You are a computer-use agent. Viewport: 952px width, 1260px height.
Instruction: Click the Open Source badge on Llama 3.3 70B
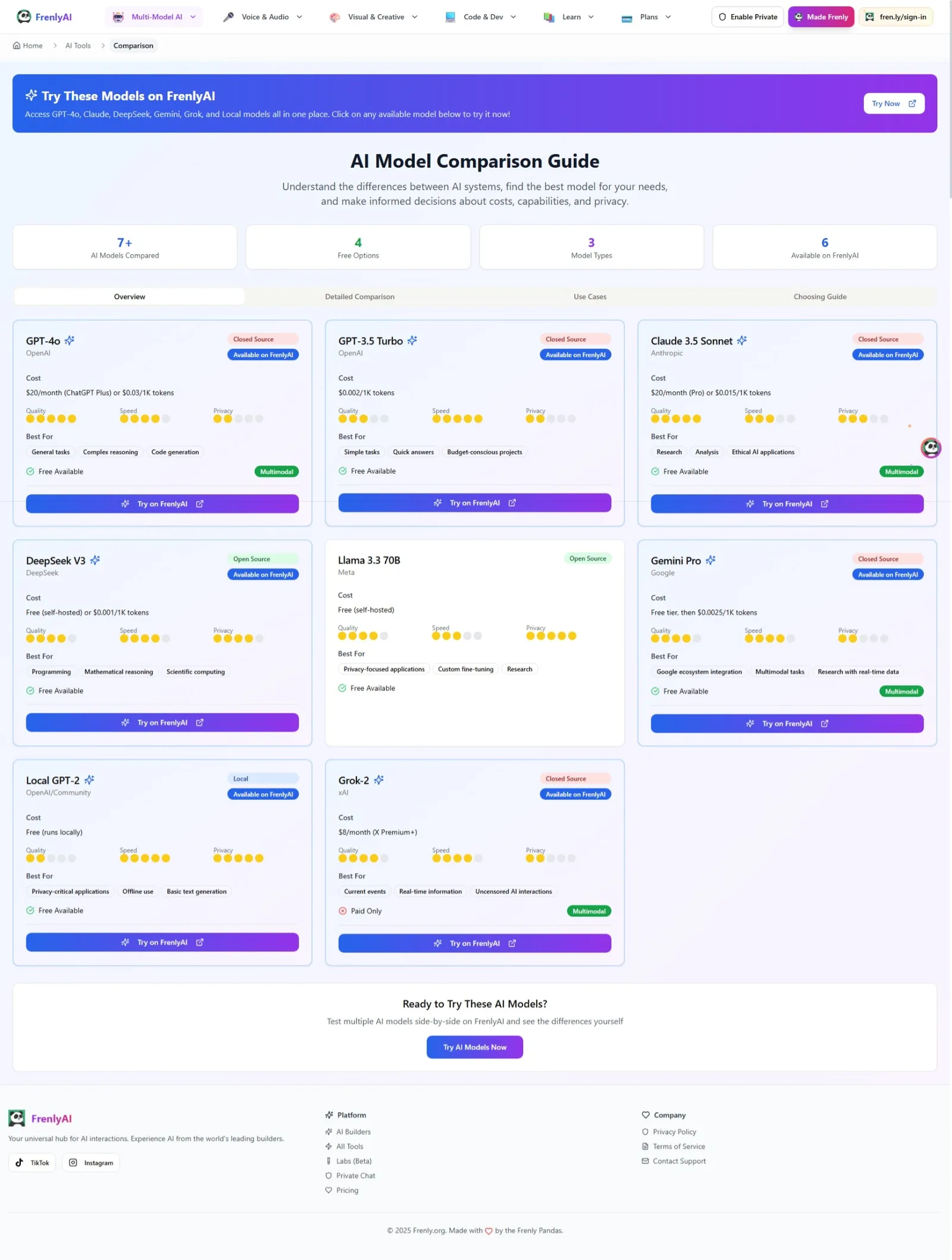tap(587, 558)
